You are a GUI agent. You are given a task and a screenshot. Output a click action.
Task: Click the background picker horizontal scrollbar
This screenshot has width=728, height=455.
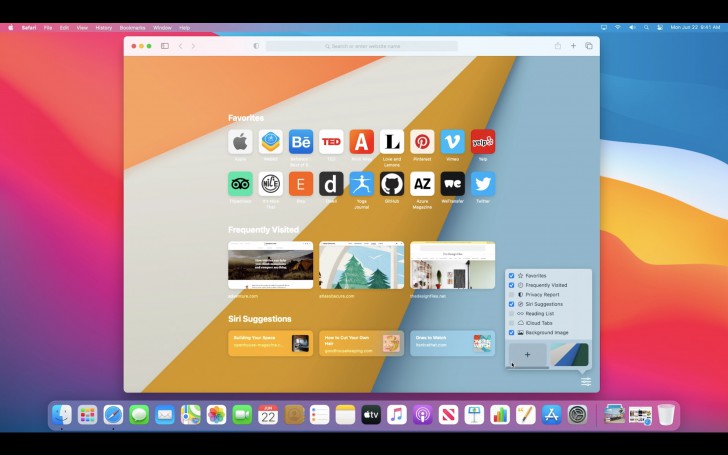pos(529,368)
